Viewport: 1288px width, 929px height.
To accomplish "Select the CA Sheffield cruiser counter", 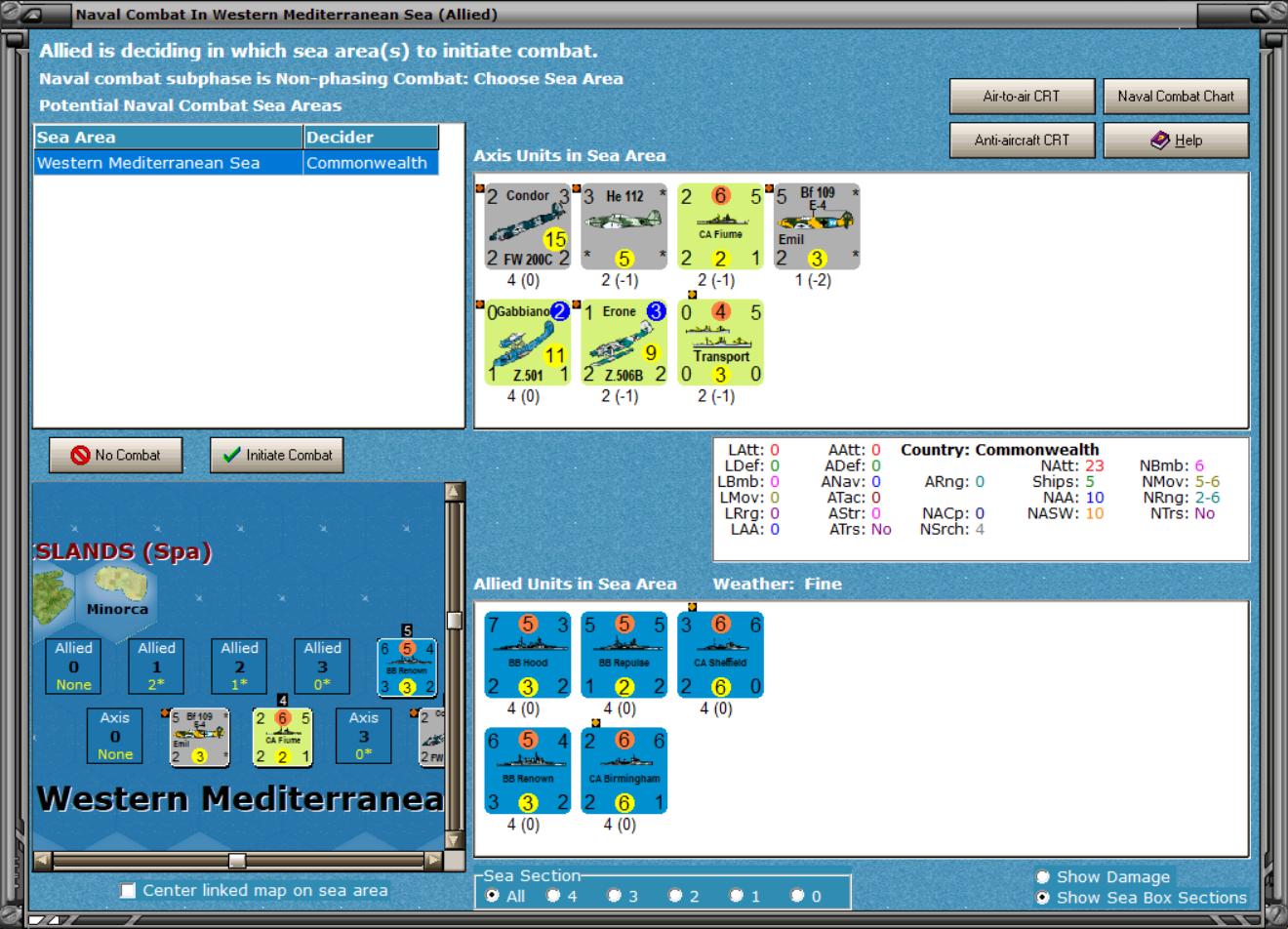I will (x=721, y=655).
